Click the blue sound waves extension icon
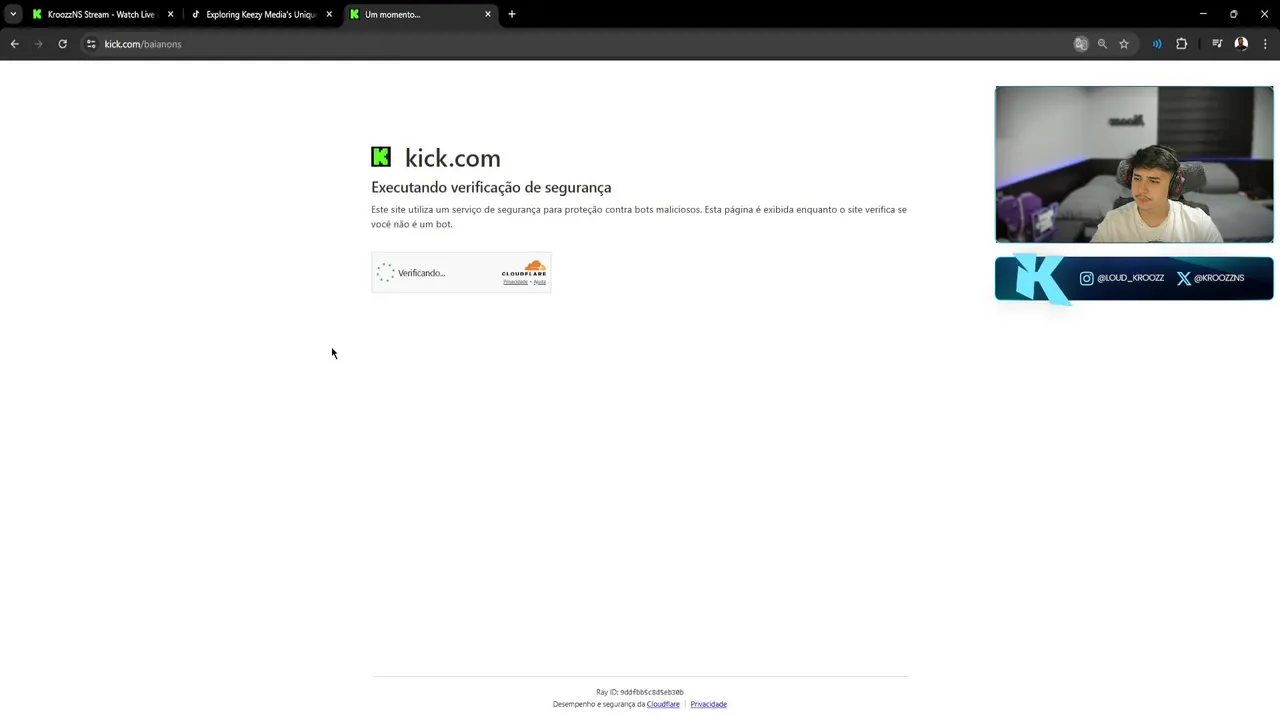The height and width of the screenshot is (720, 1280). (1157, 44)
